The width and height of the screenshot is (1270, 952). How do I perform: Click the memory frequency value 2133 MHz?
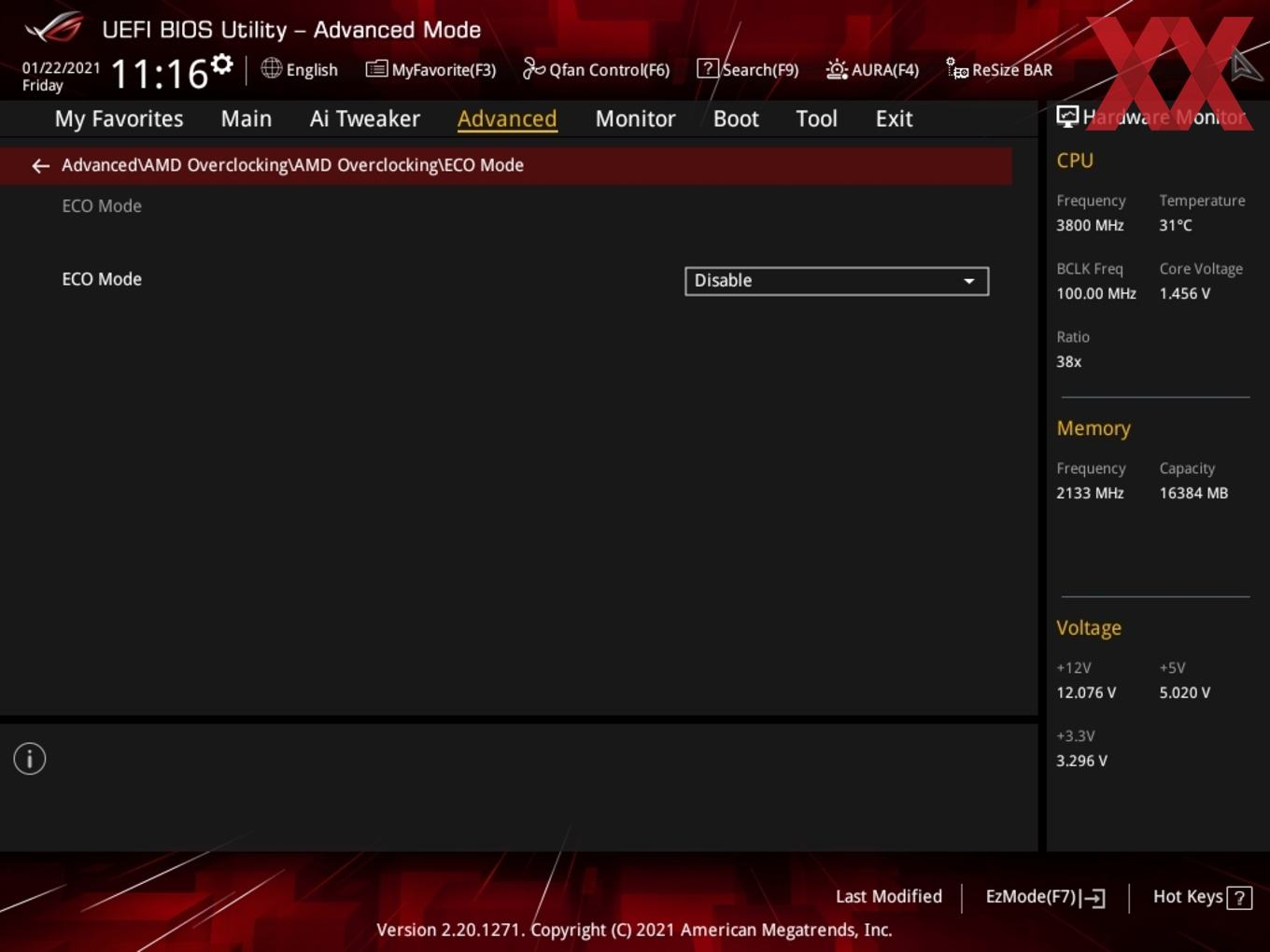[1090, 494]
